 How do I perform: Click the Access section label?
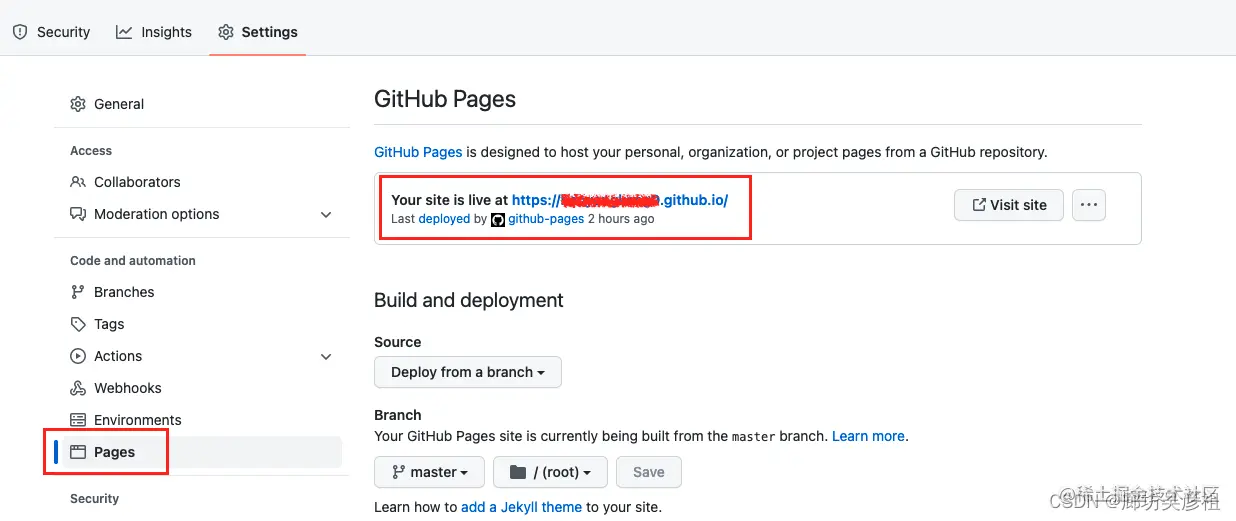(91, 151)
